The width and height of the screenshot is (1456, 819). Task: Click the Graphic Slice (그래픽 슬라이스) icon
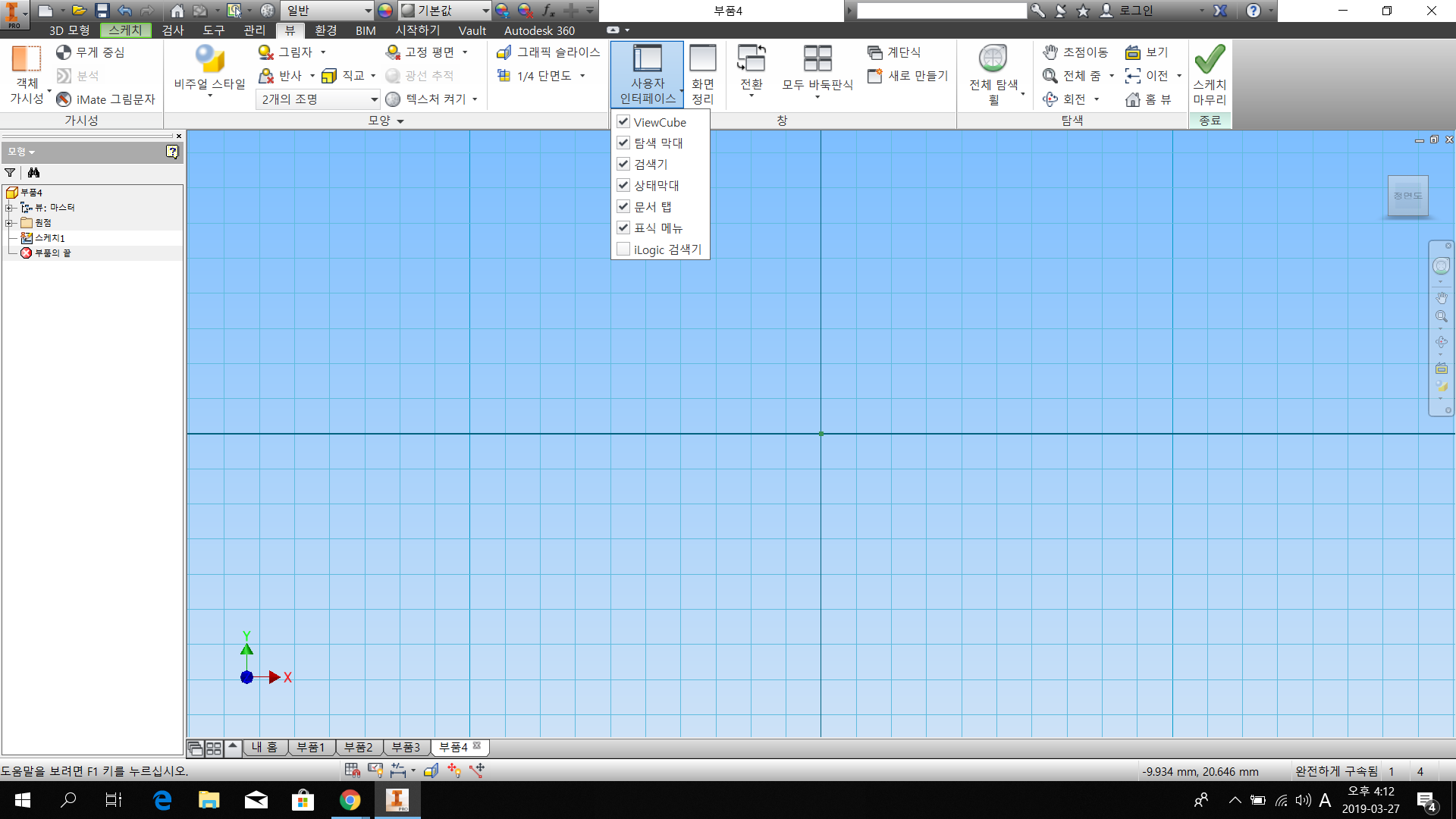pos(504,52)
